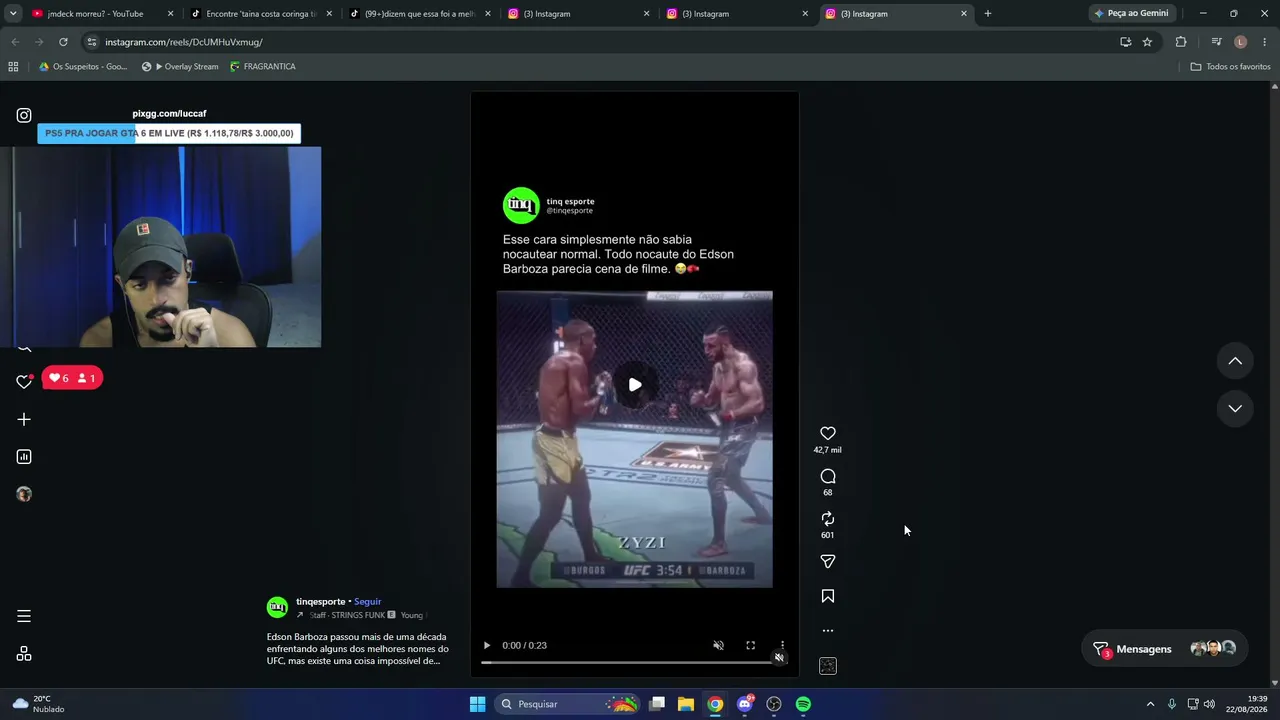Open the video player's more options menu

pos(782,645)
